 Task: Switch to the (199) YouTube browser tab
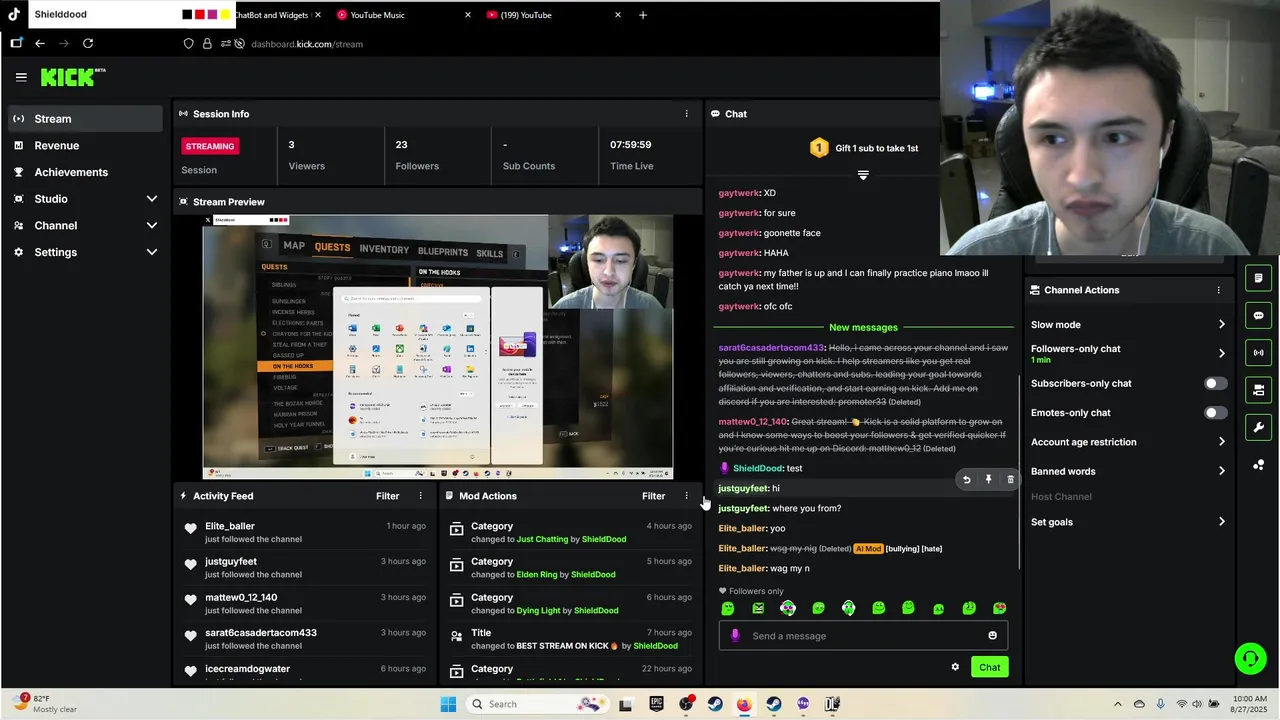(552, 15)
